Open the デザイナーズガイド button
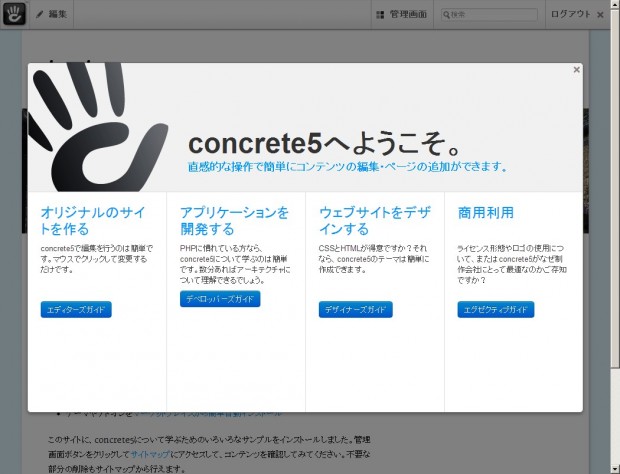This screenshot has height=474, width=620. pyautogui.click(x=355, y=310)
